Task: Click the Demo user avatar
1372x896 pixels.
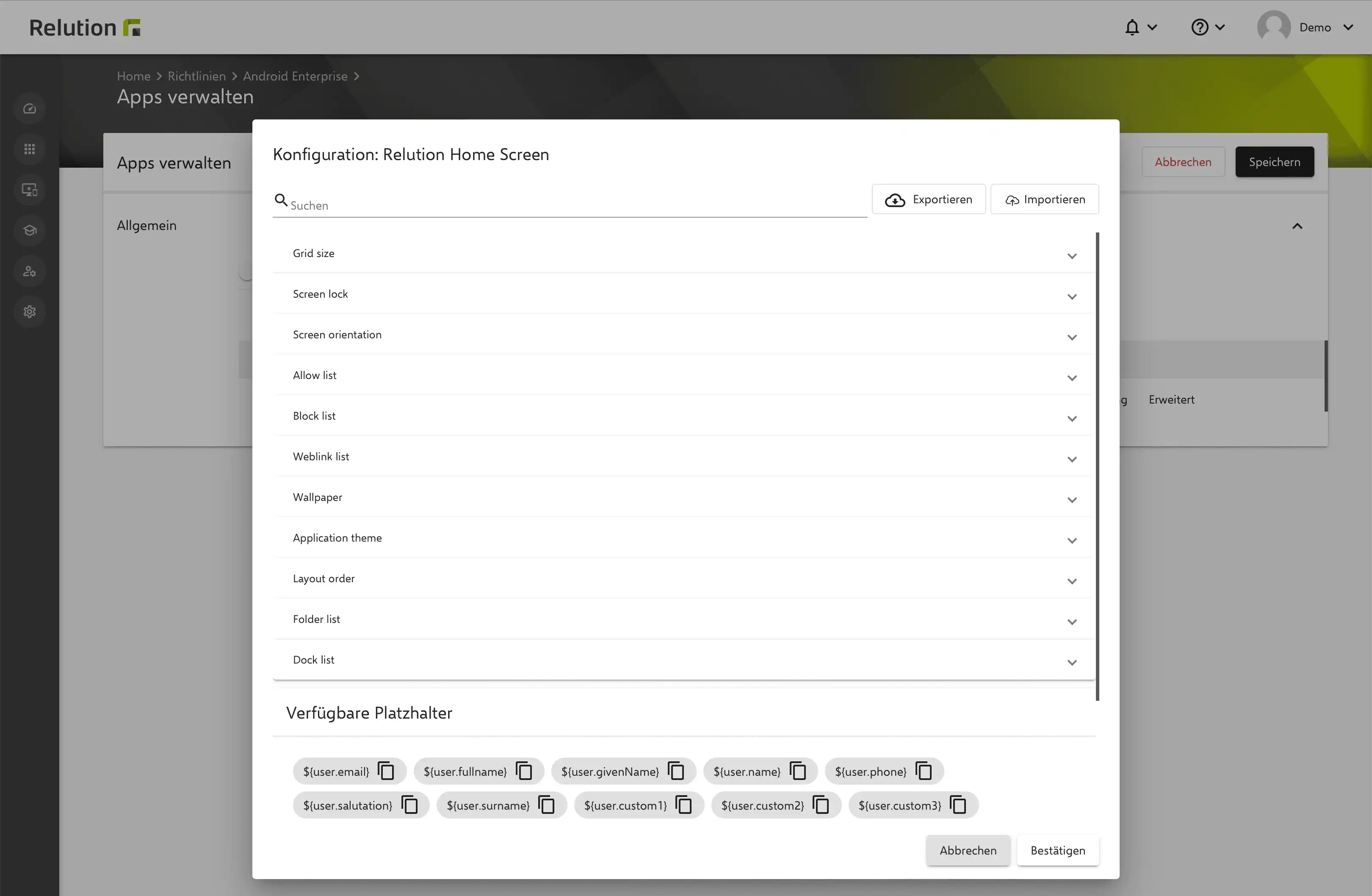Action: pyautogui.click(x=1273, y=27)
